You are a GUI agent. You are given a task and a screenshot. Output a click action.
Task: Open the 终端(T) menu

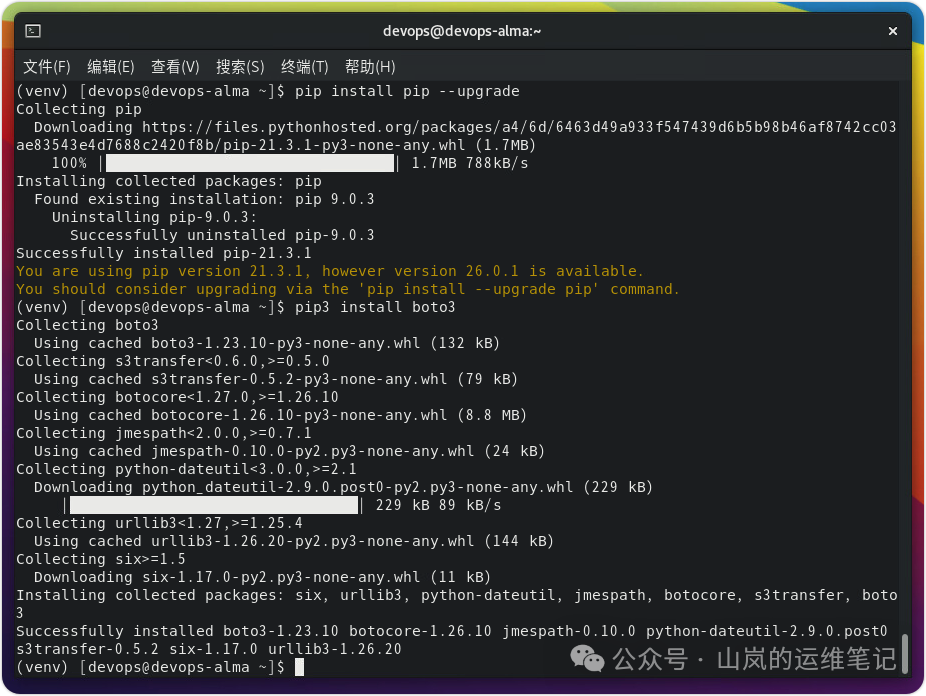point(304,67)
